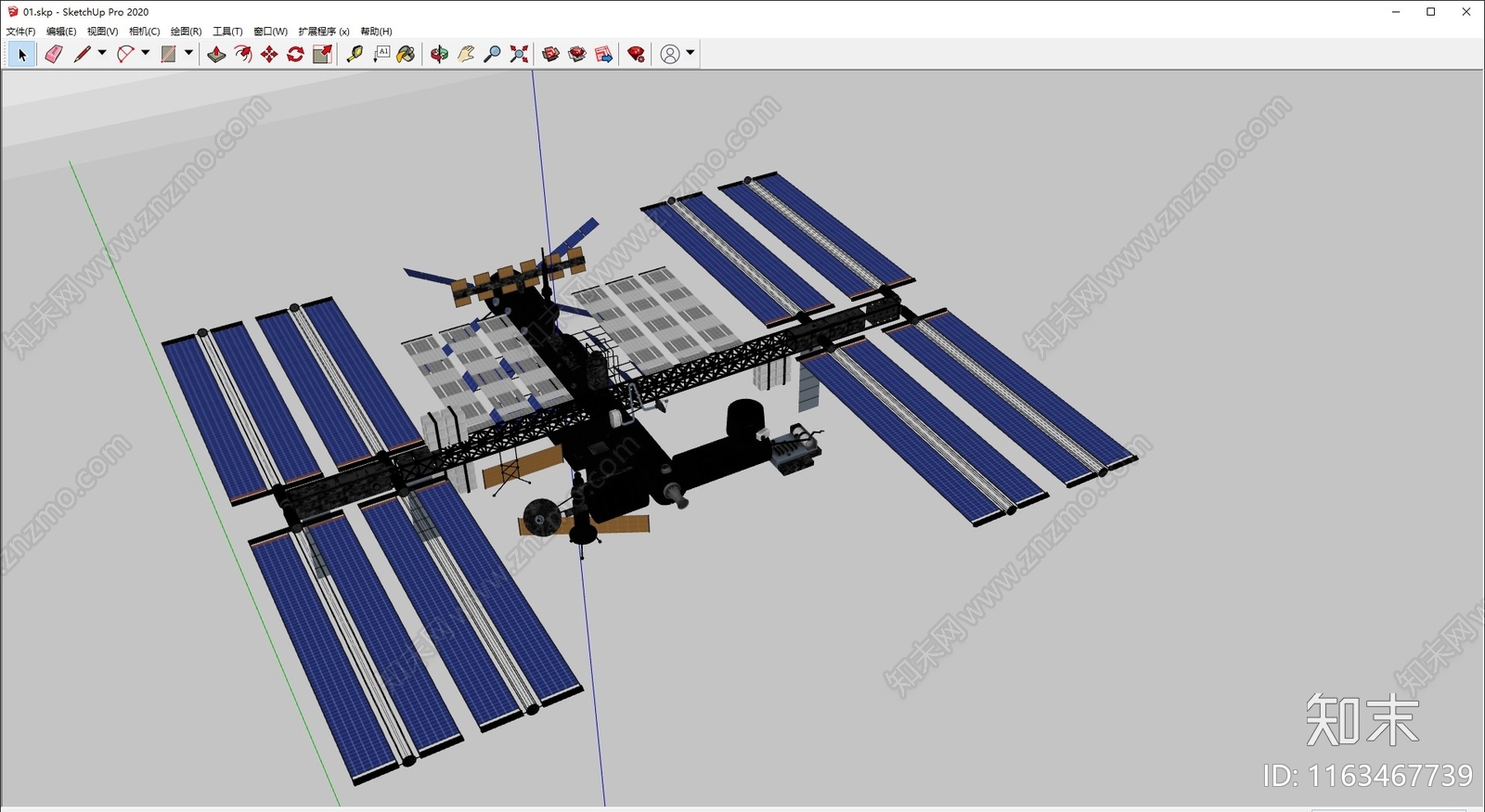The width and height of the screenshot is (1485, 812).
Task: Open the 工具(T) menu
Action: (x=227, y=32)
